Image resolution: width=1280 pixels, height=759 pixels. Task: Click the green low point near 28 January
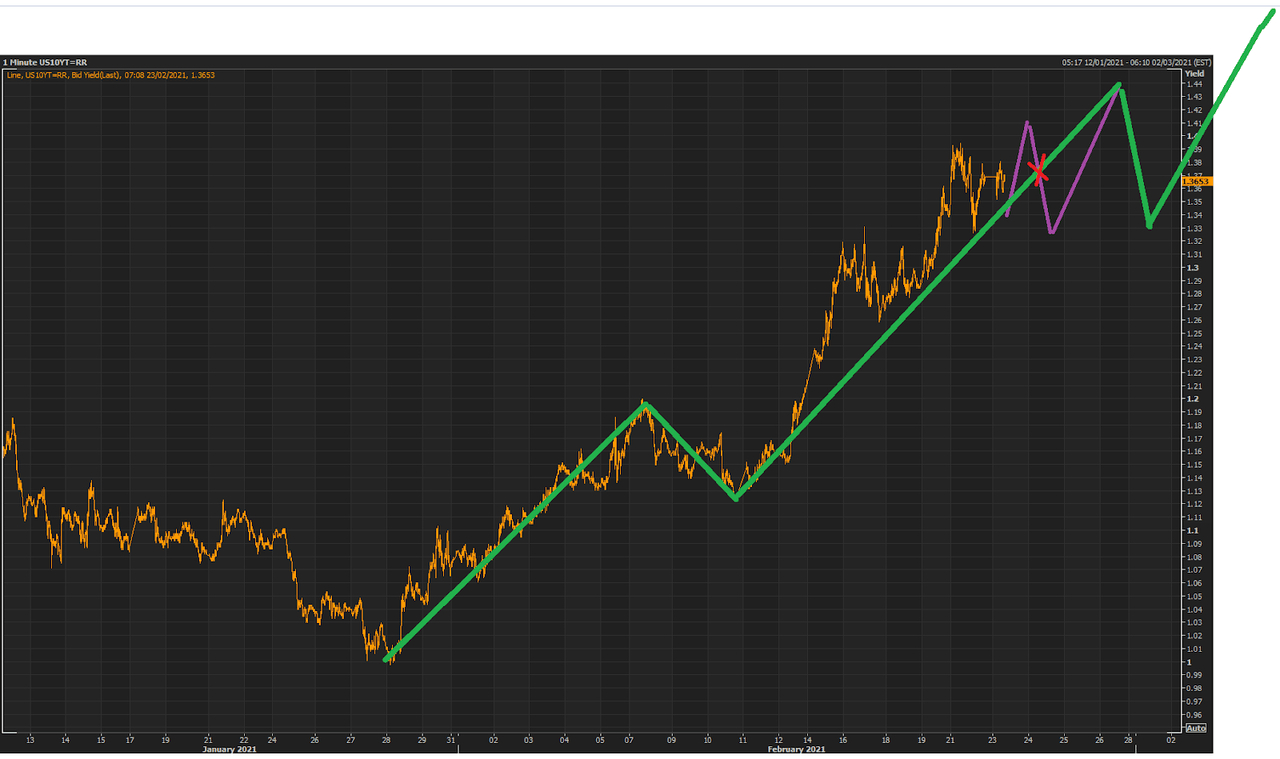tap(388, 659)
